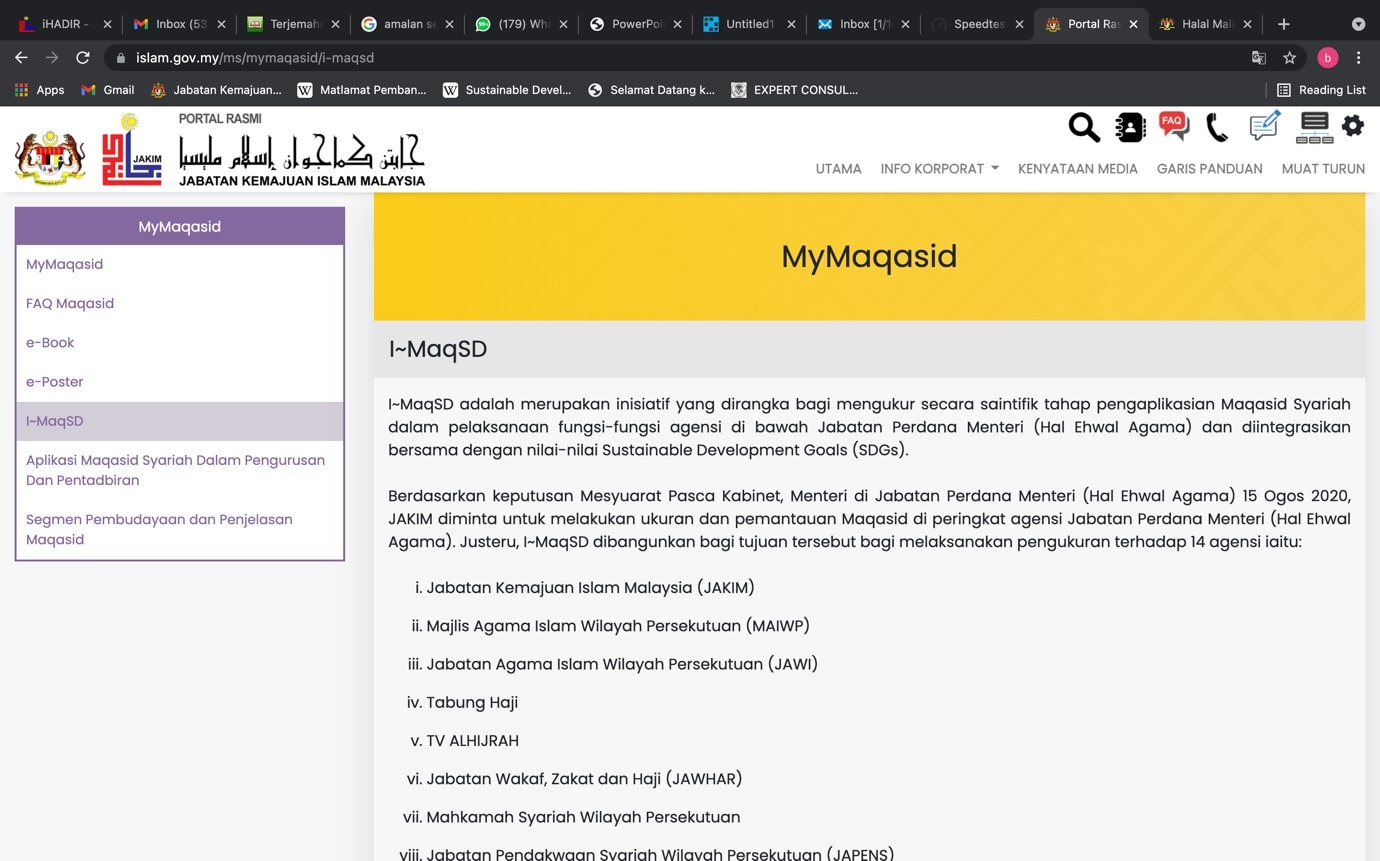The height and width of the screenshot is (861, 1380).
Task: Open MUAT TURUN navigation item
Action: 1323,169
